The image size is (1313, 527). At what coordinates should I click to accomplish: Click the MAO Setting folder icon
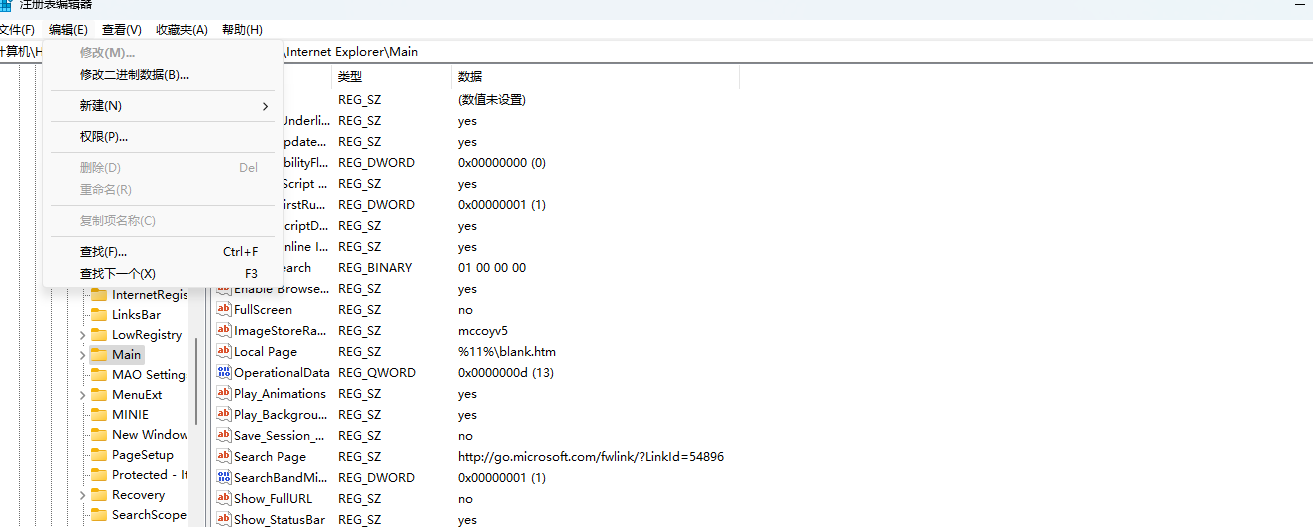click(x=98, y=375)
